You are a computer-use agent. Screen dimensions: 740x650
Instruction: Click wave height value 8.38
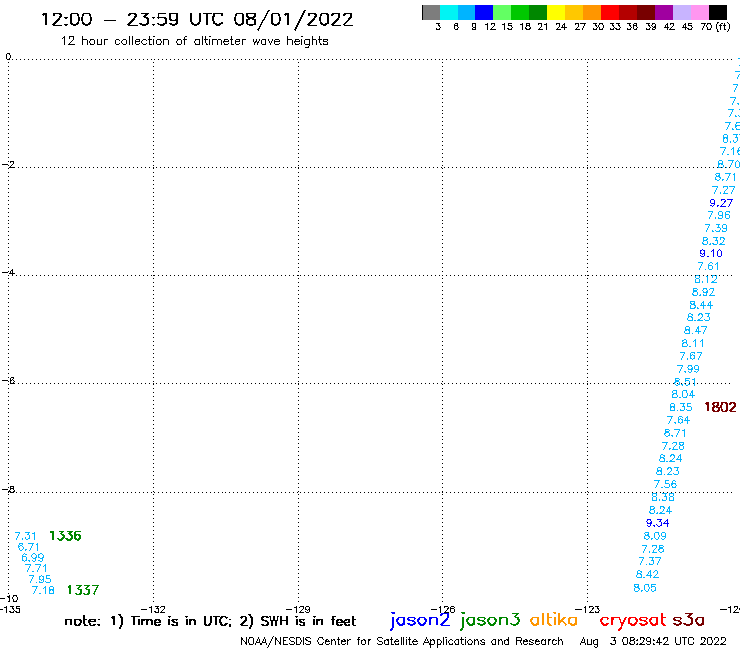click(663, 497)
